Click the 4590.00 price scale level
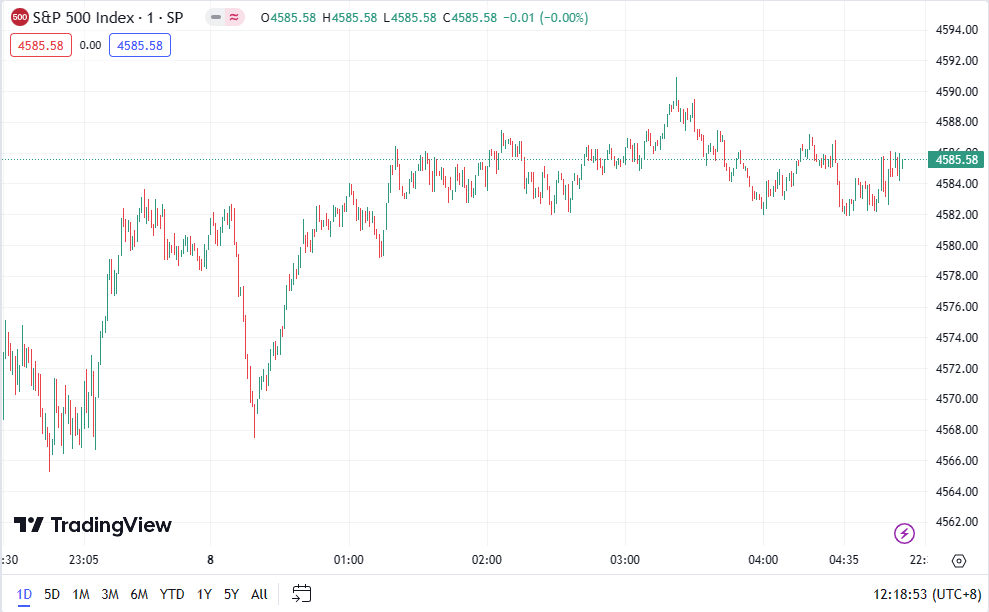Screen dimensions: 989x612 [x=956, y=91]
